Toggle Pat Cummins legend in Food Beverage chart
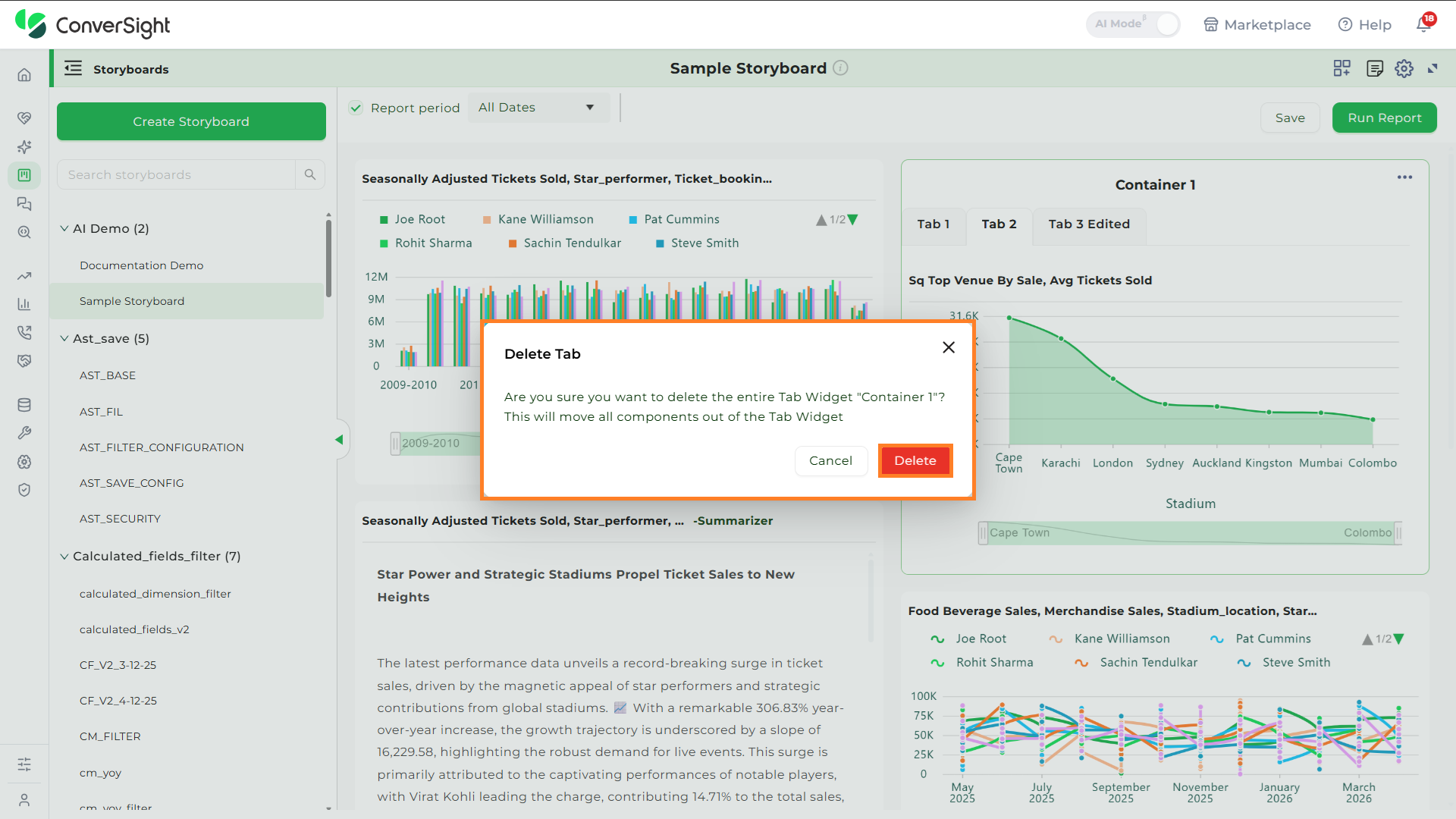This screenshot has width=1456, height=819. coord(1260,639)
